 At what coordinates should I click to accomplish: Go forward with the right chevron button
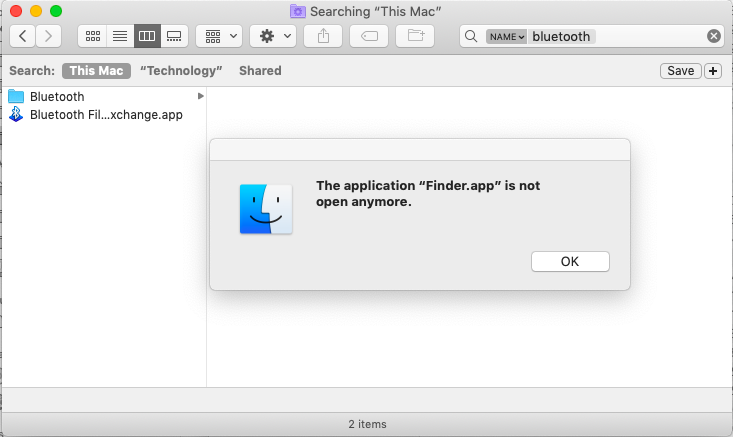[x=49, y=36]
